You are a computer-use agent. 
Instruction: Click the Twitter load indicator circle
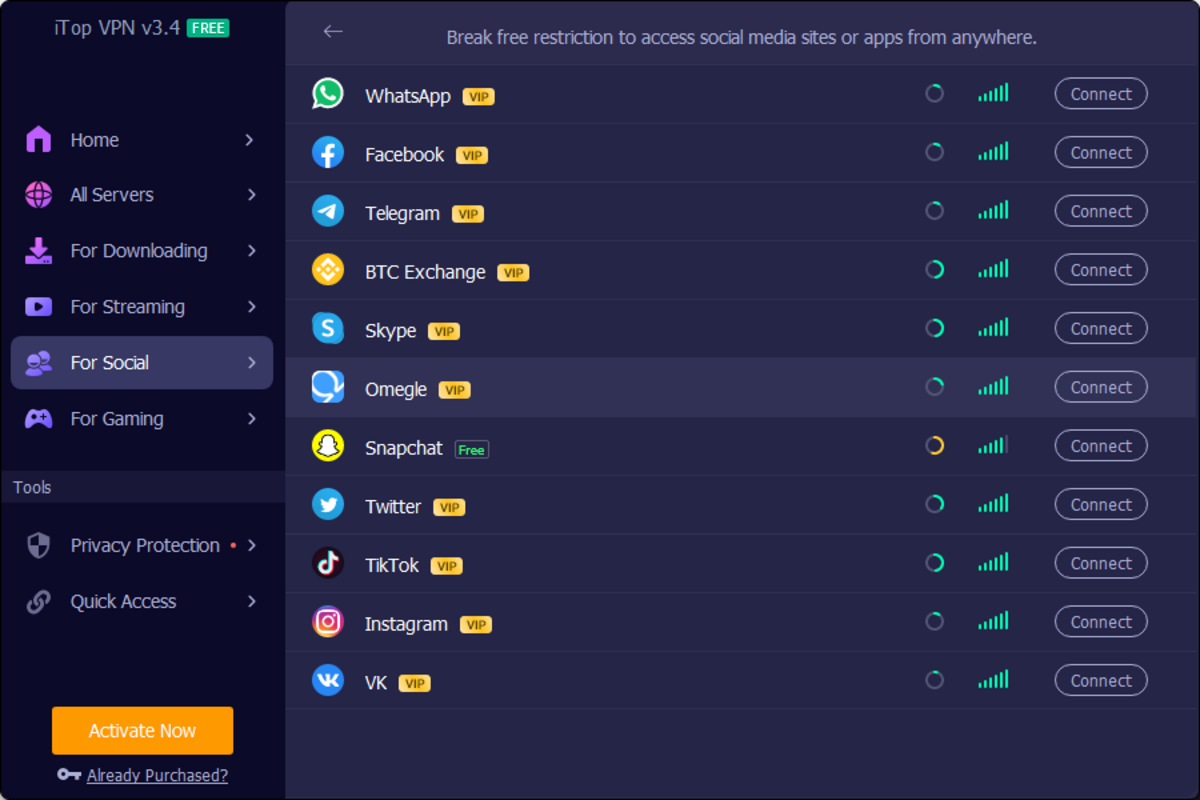tap(934, 504)
